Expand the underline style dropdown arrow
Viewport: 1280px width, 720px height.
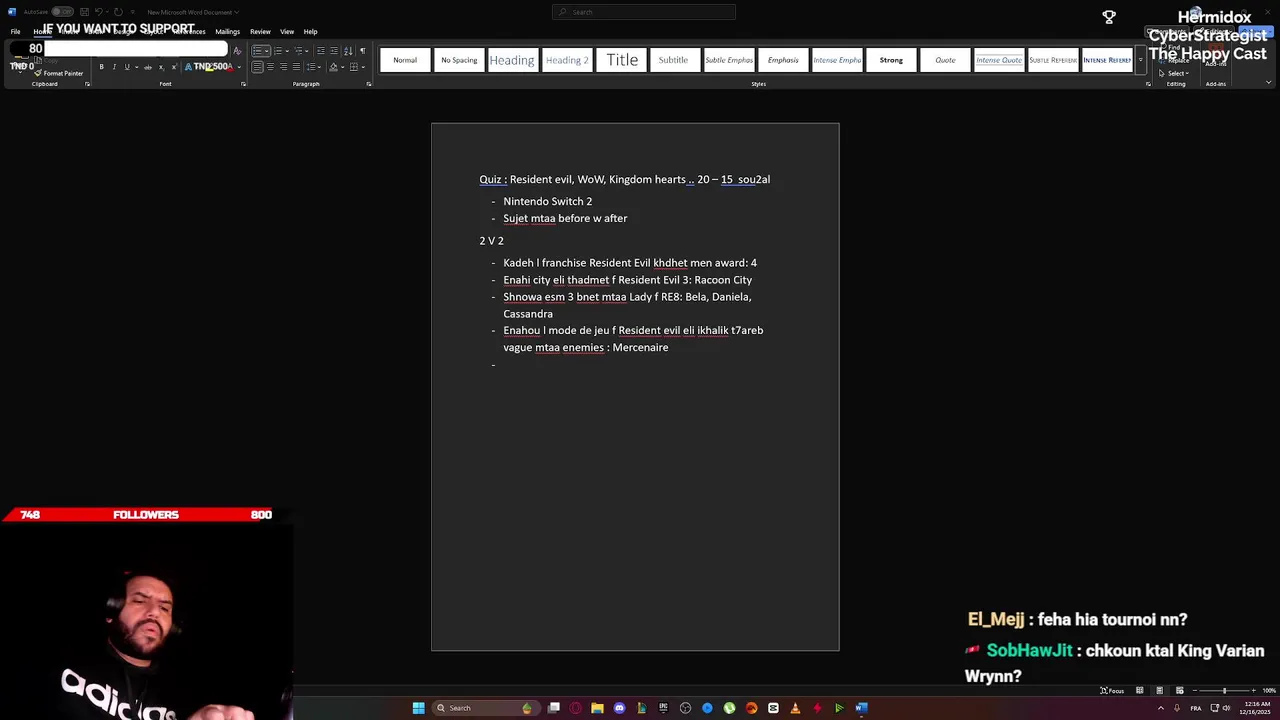[137, 67]
